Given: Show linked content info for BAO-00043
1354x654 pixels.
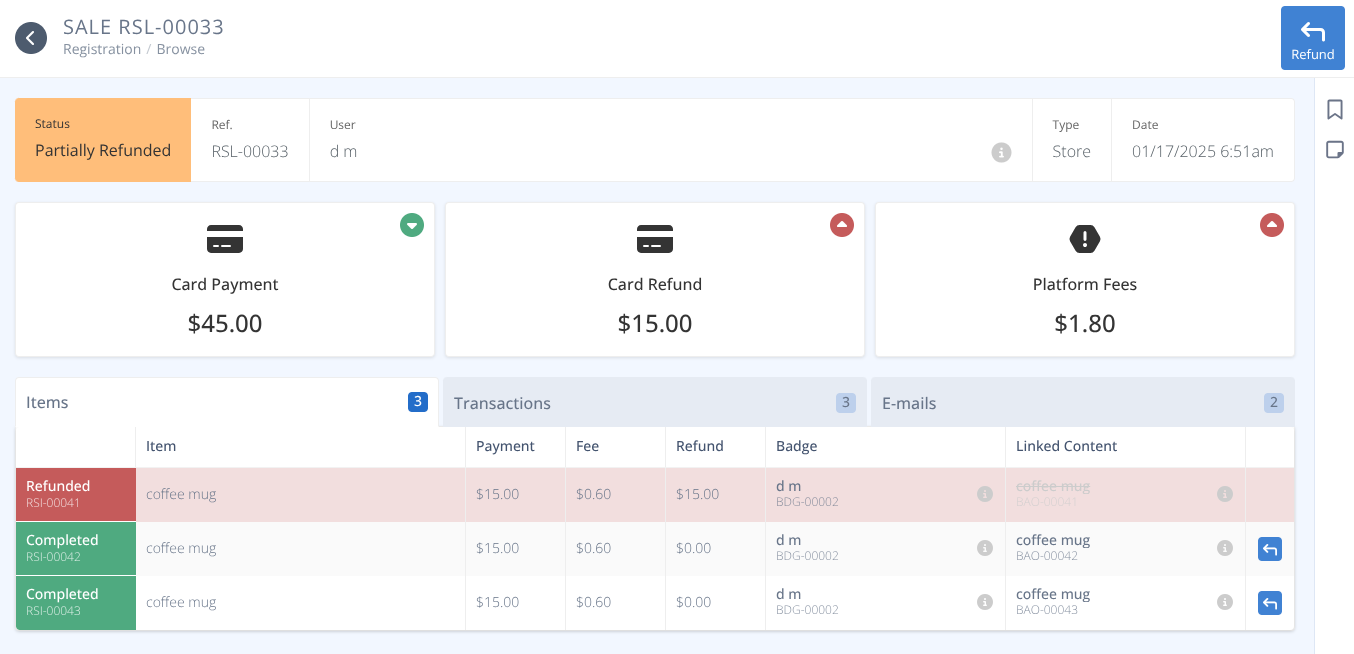Looking at the screenshot, I should point(1224,602).
